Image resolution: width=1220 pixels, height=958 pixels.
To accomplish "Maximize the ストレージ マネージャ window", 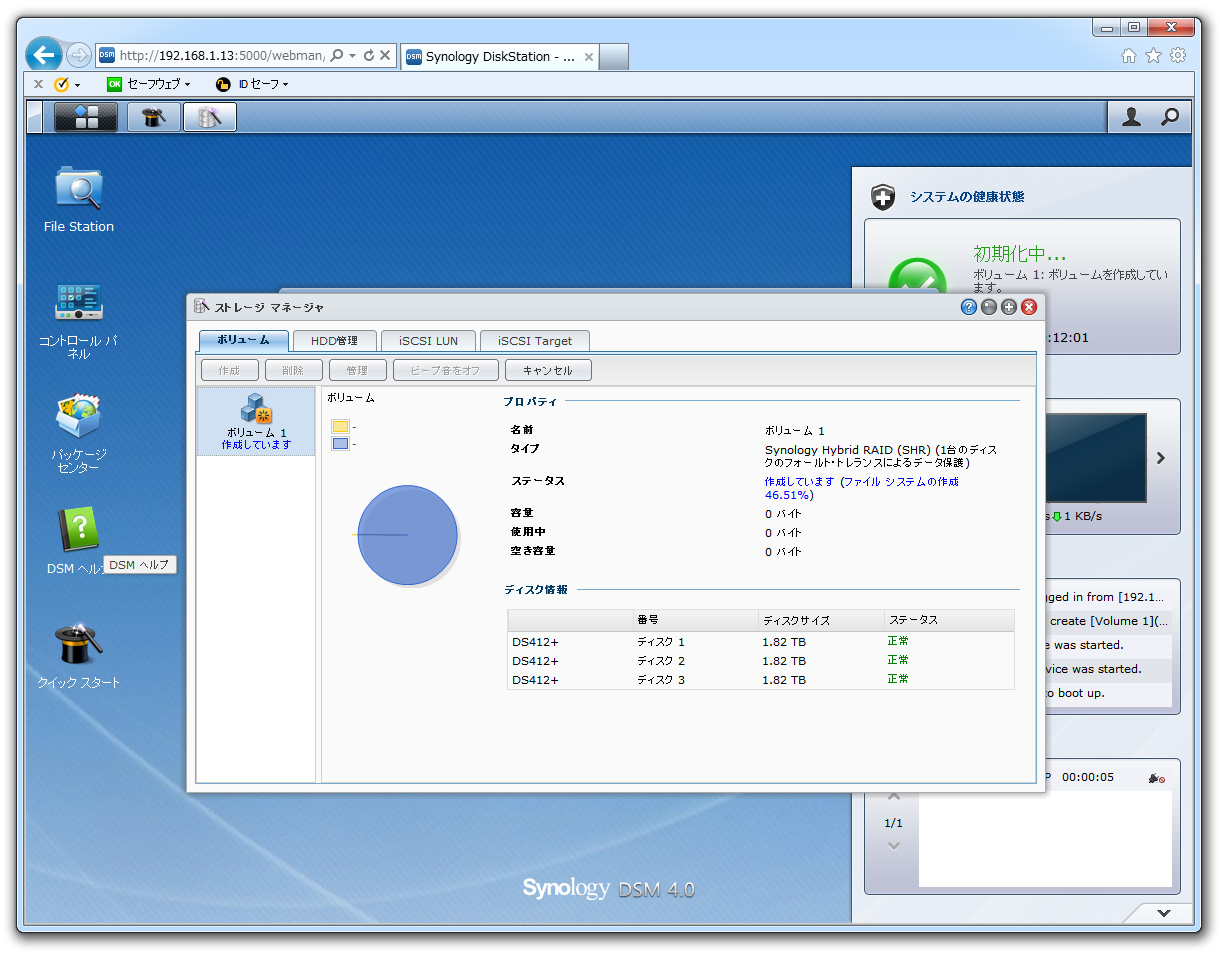I will (x=1008, y=307).
